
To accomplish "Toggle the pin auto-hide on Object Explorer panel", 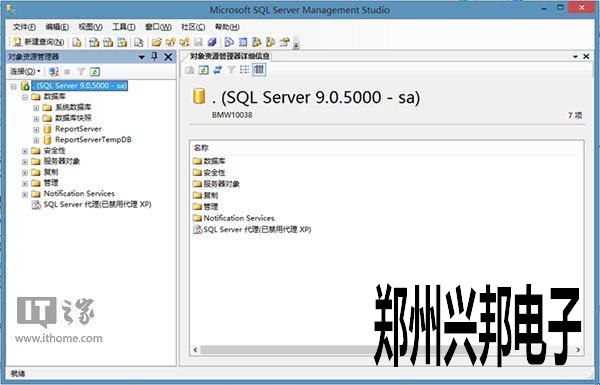I will click(155, 57).
